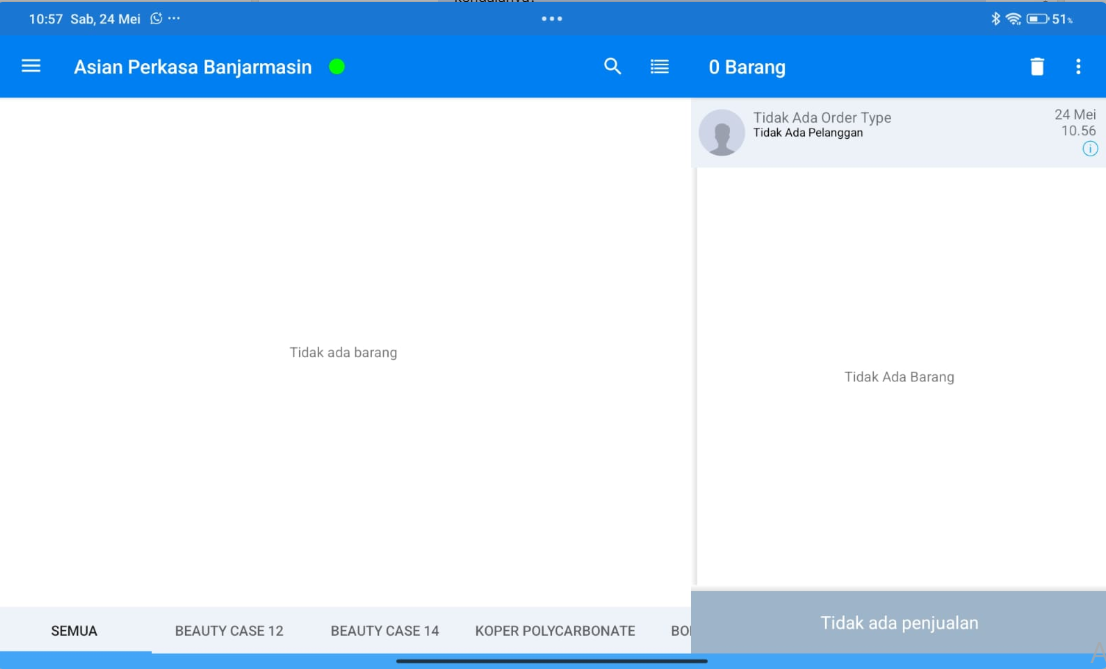
Task: Switch to BEAUTY CASE 12 tab
Action: pos(229,631)
